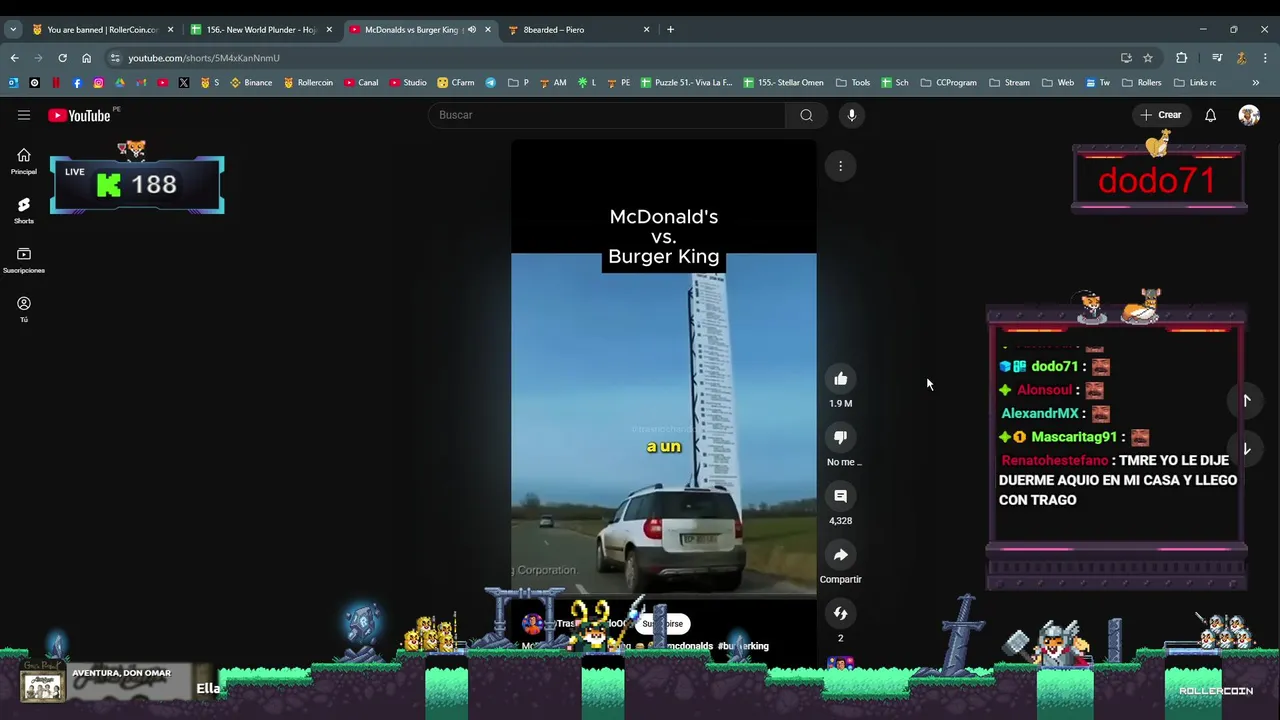
Task: Dislike the short with thumbs down
Action: coord(841,437)
